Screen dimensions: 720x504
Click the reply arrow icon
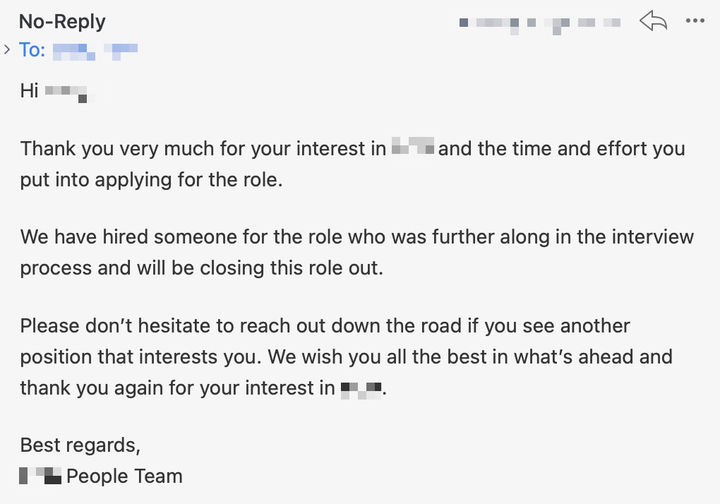point(653,21)
